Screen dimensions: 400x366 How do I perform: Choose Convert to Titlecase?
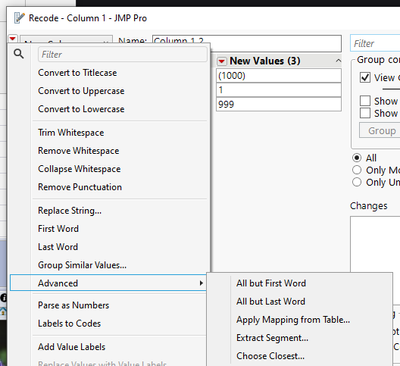coord(77,73)
